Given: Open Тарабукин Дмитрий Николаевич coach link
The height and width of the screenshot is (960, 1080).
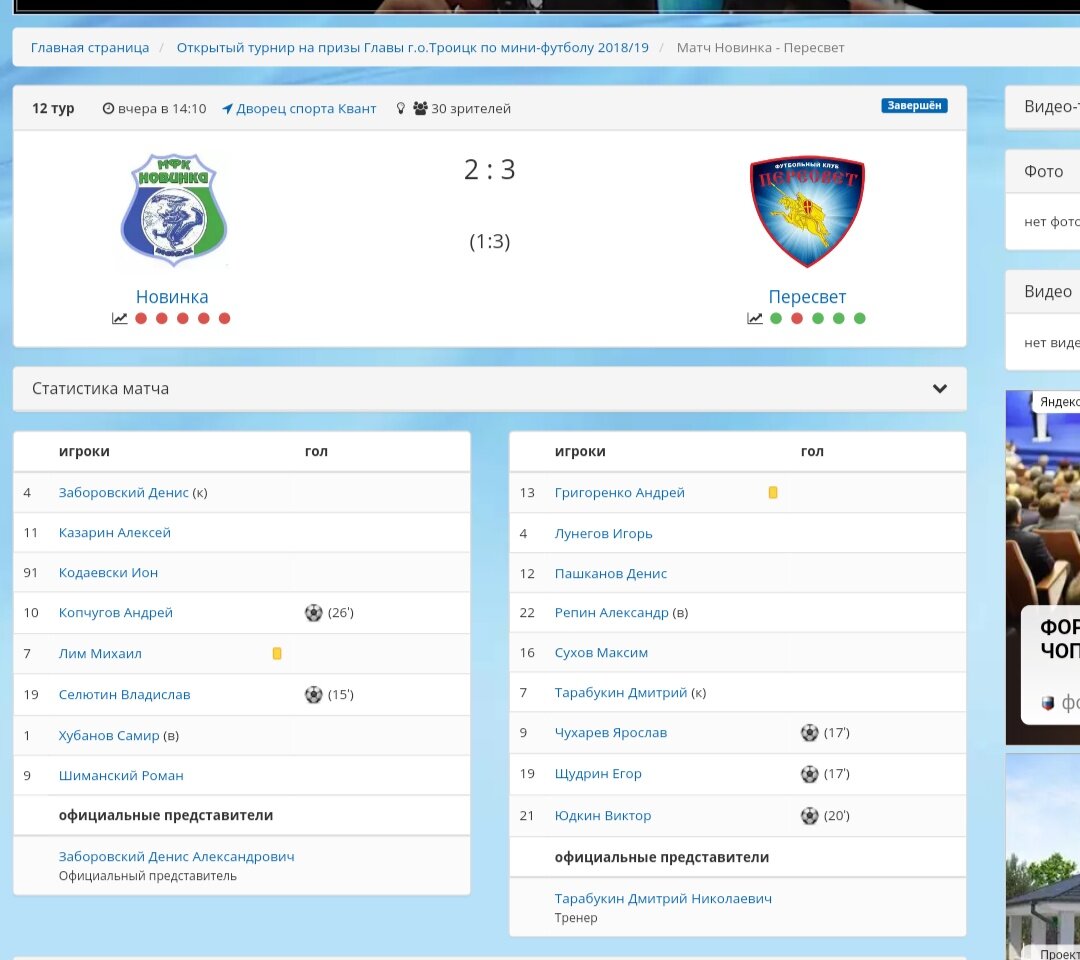Looking at the screenshot, I should [663, 899].
